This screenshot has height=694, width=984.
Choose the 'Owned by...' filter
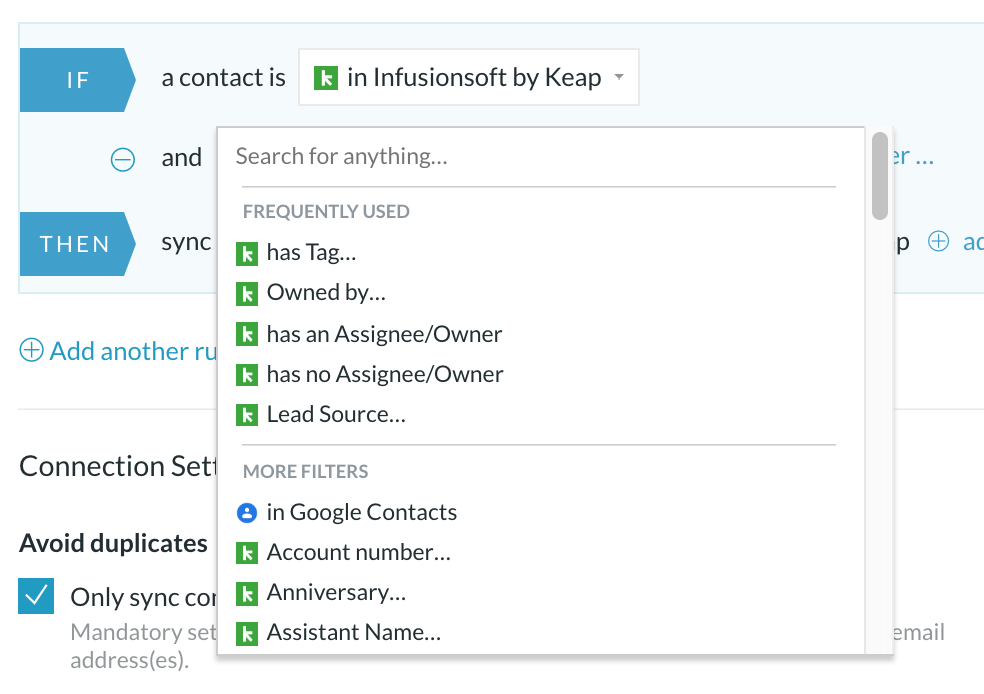click(326, 292)
